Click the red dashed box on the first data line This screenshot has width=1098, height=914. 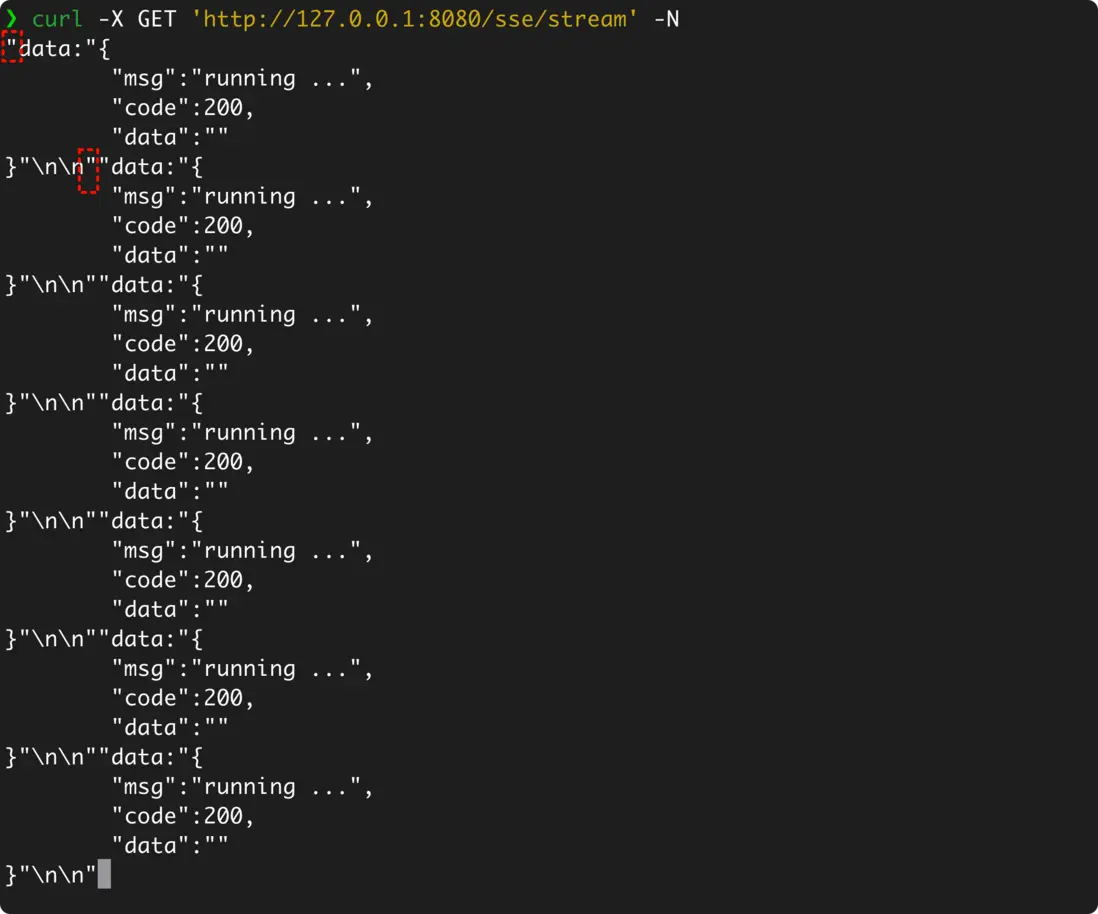[x=11, y=47]
